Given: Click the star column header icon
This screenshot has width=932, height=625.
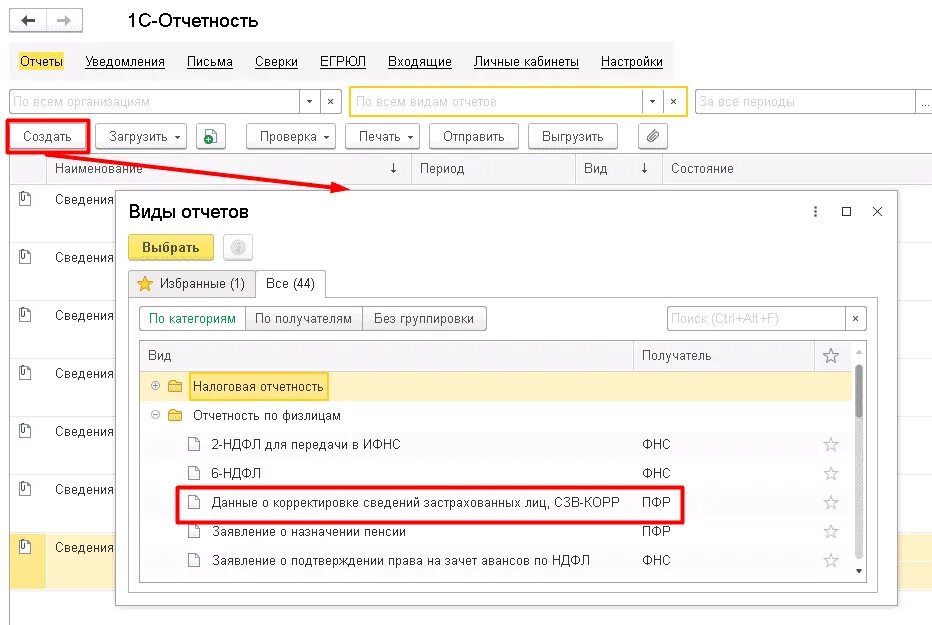Looking at the screenshot, I should (x=830, y=356).
